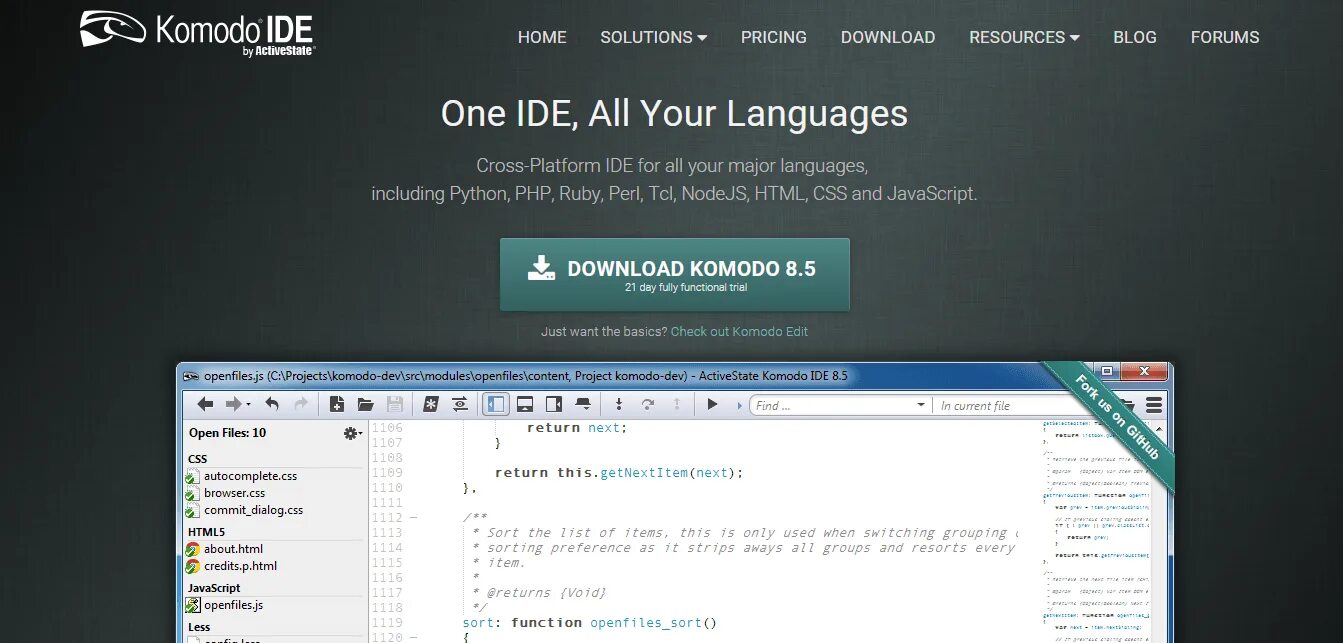Expand the SOLUTIONS menu

click(x=653, y=37)
